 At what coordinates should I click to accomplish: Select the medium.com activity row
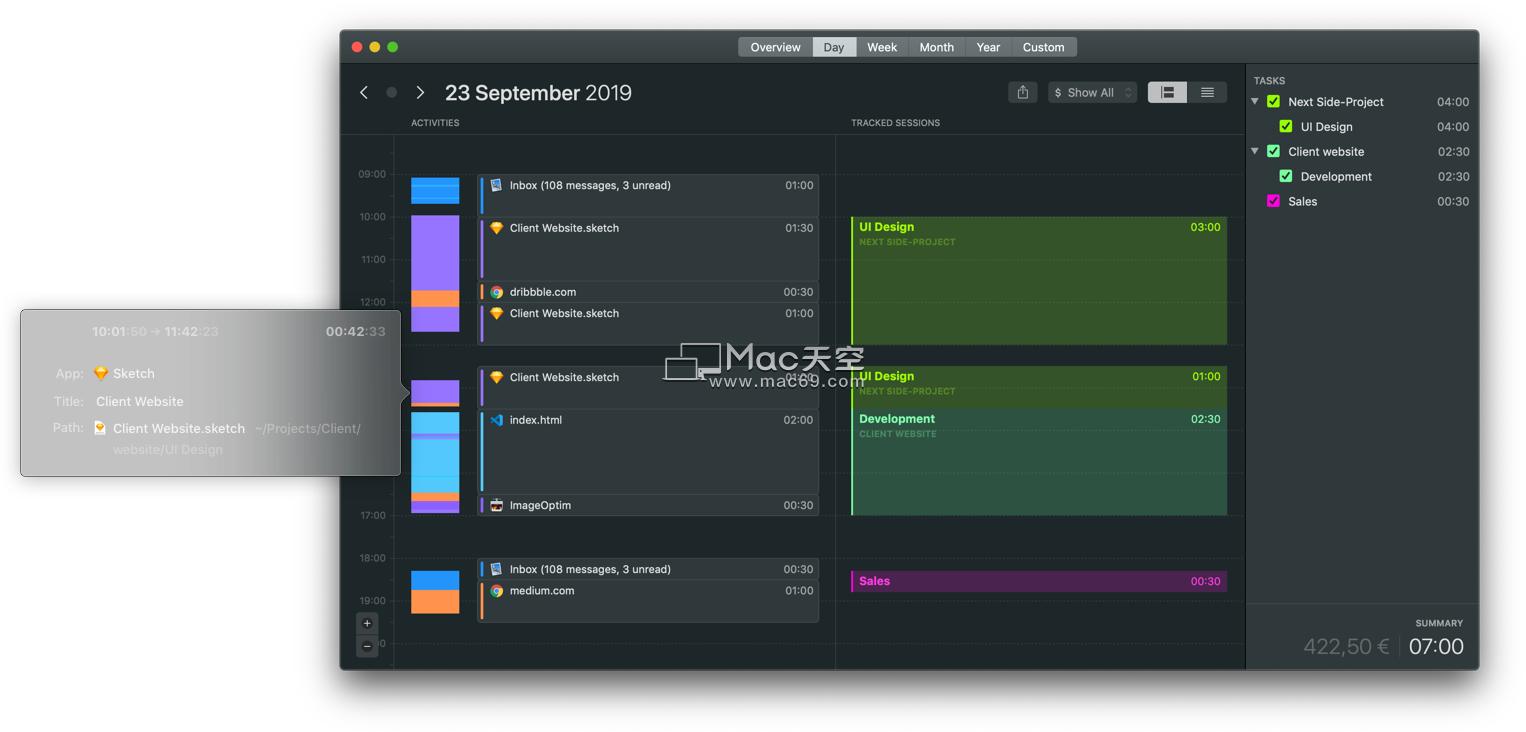648,601
